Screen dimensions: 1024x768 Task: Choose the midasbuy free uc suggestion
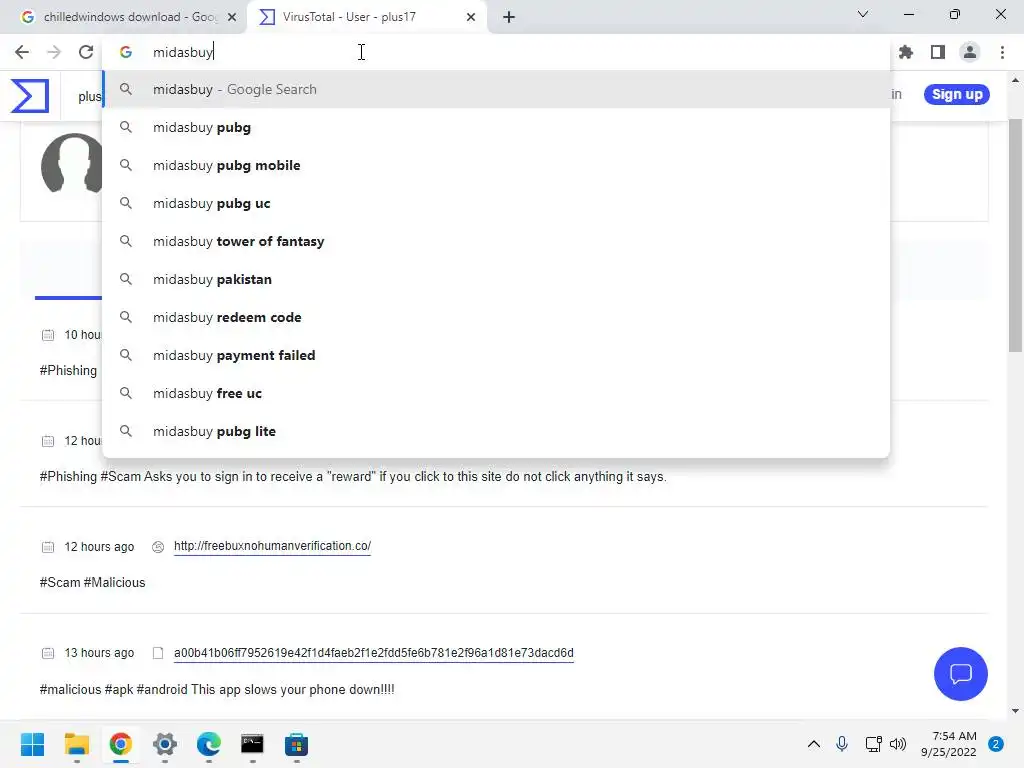(x=496, y=393)
